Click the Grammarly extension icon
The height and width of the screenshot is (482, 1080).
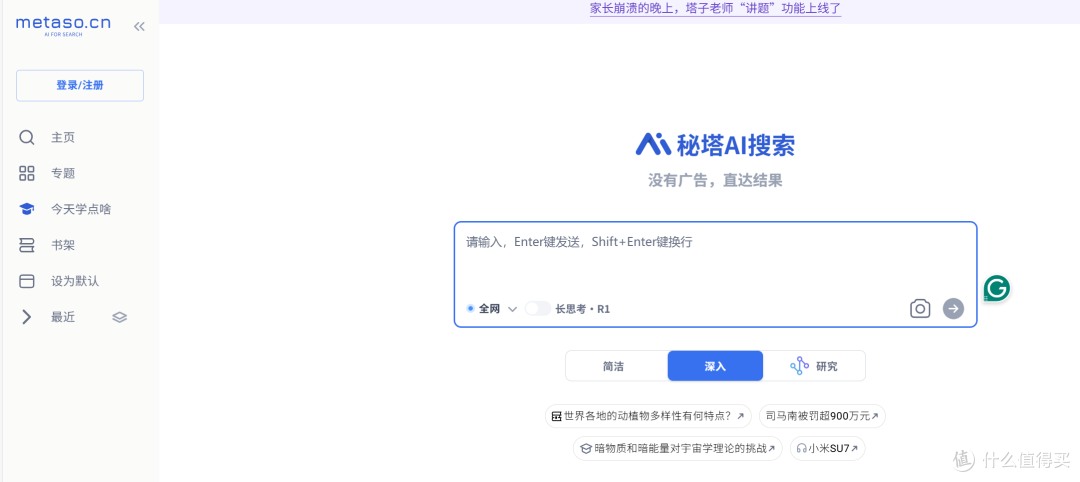coord(997,289)
